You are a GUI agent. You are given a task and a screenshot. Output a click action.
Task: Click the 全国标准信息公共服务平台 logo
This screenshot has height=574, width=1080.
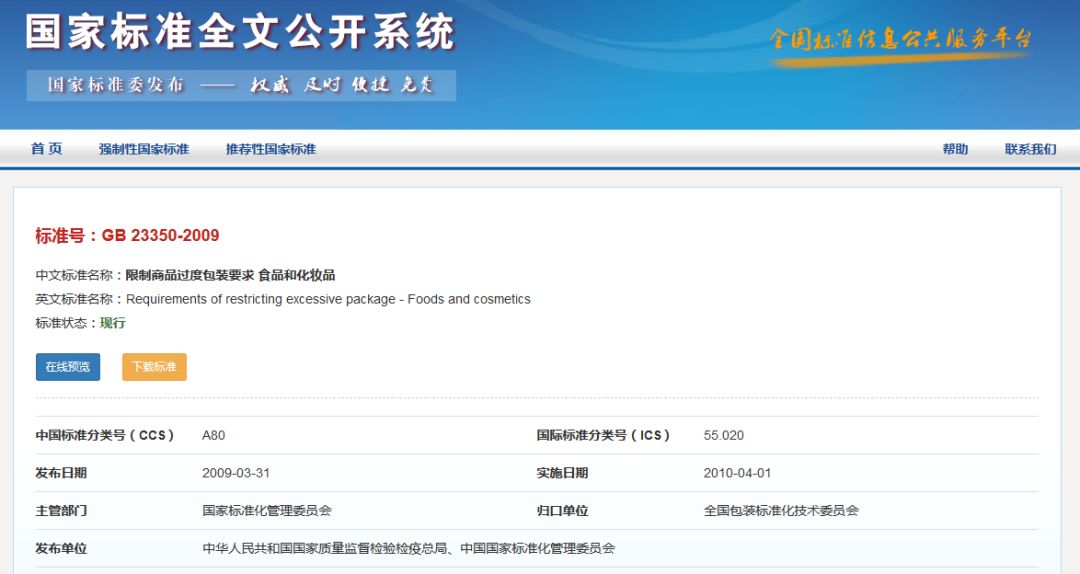[900, 41]
